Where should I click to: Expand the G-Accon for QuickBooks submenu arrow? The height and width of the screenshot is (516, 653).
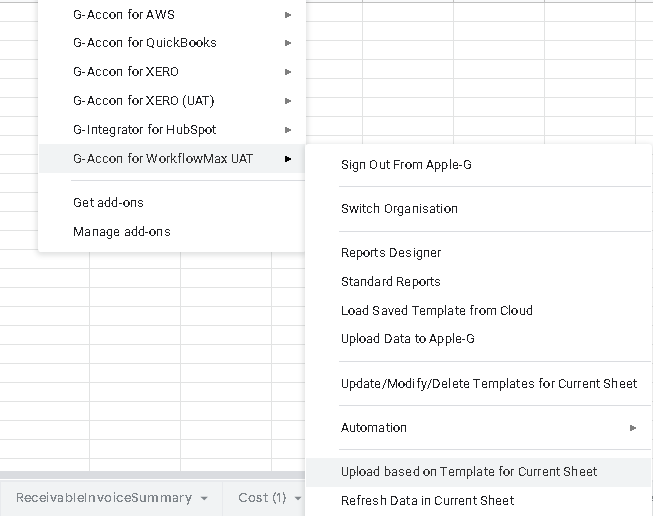click(x=287, y=43)
